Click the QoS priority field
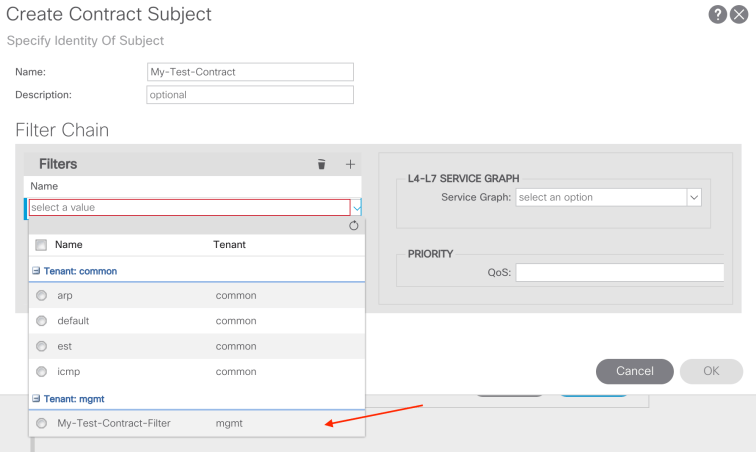This screenshot has height=452, width=756. click(x=619, y=272)
